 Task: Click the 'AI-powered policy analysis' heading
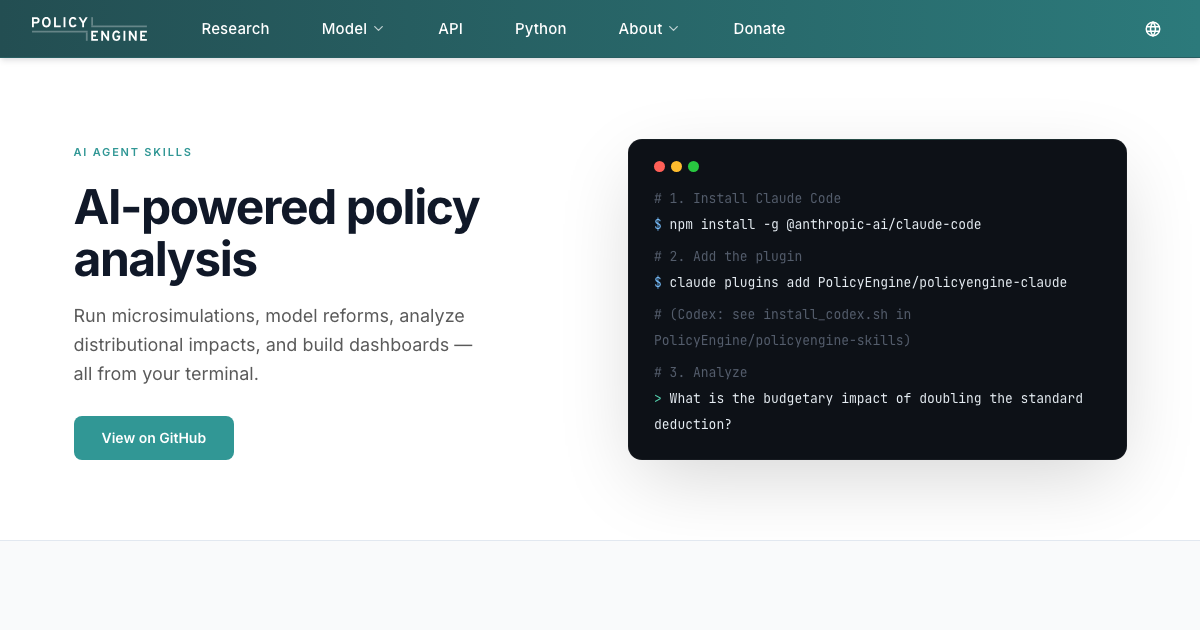coord(277,233)
